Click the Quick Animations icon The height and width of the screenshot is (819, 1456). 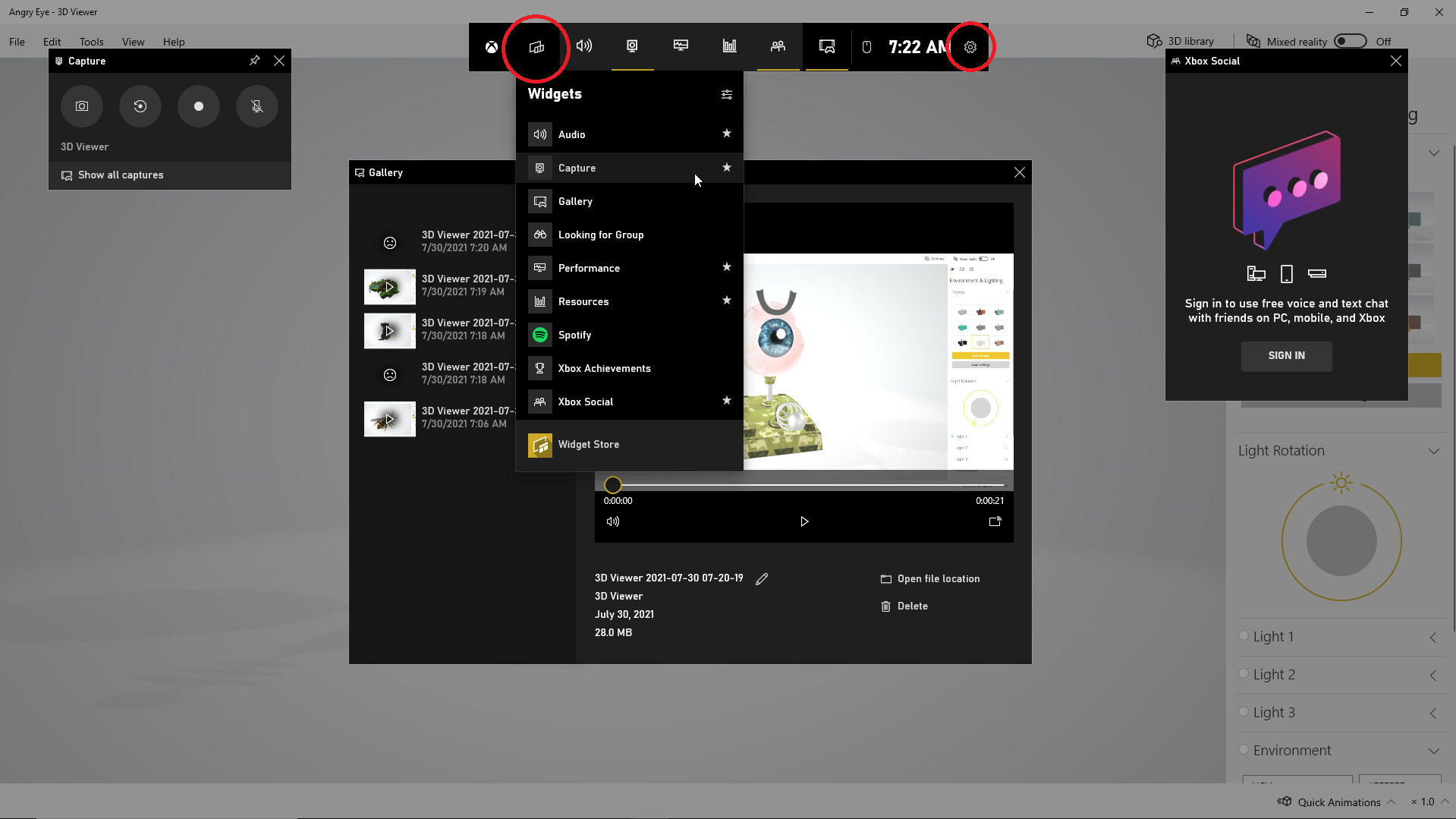(x=1285, y=802)
